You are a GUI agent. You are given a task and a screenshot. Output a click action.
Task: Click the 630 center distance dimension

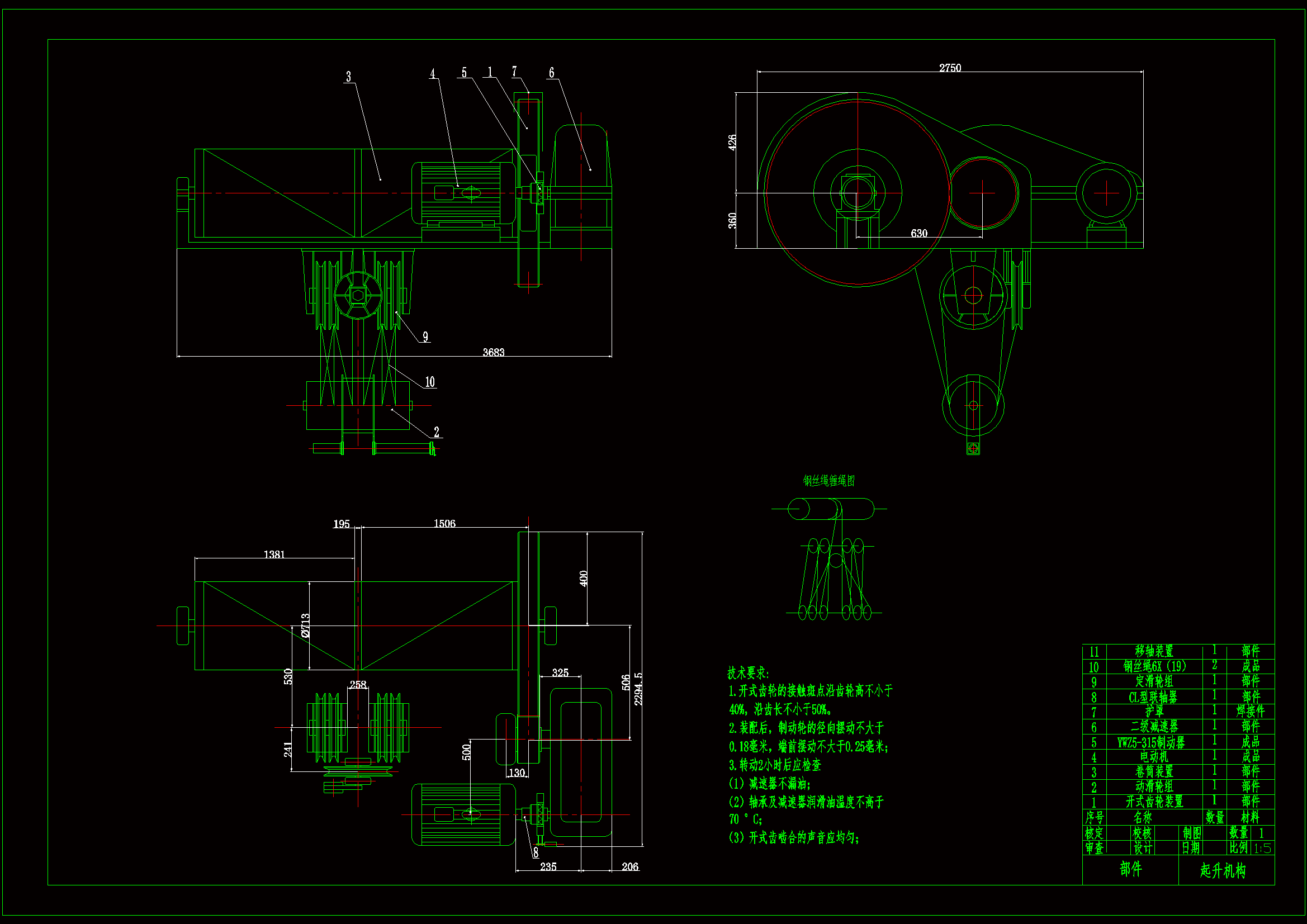(x=919, y=234)
